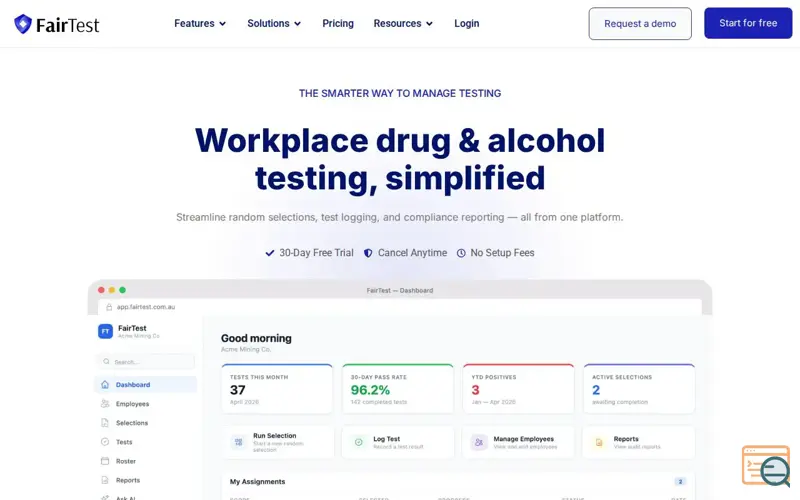Click the Employees people icon in sidebar
Image resolution: width=800 pixels, height=500 pixels.
click(105, 404)
